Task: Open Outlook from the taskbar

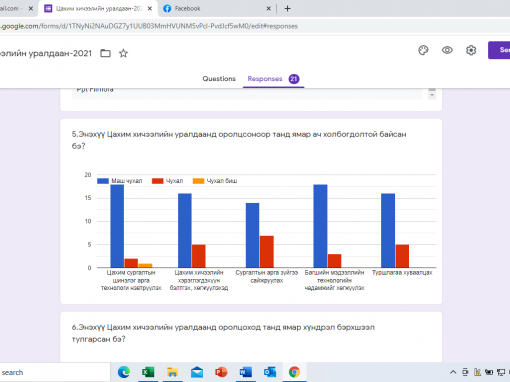Action: pos(270,372)
